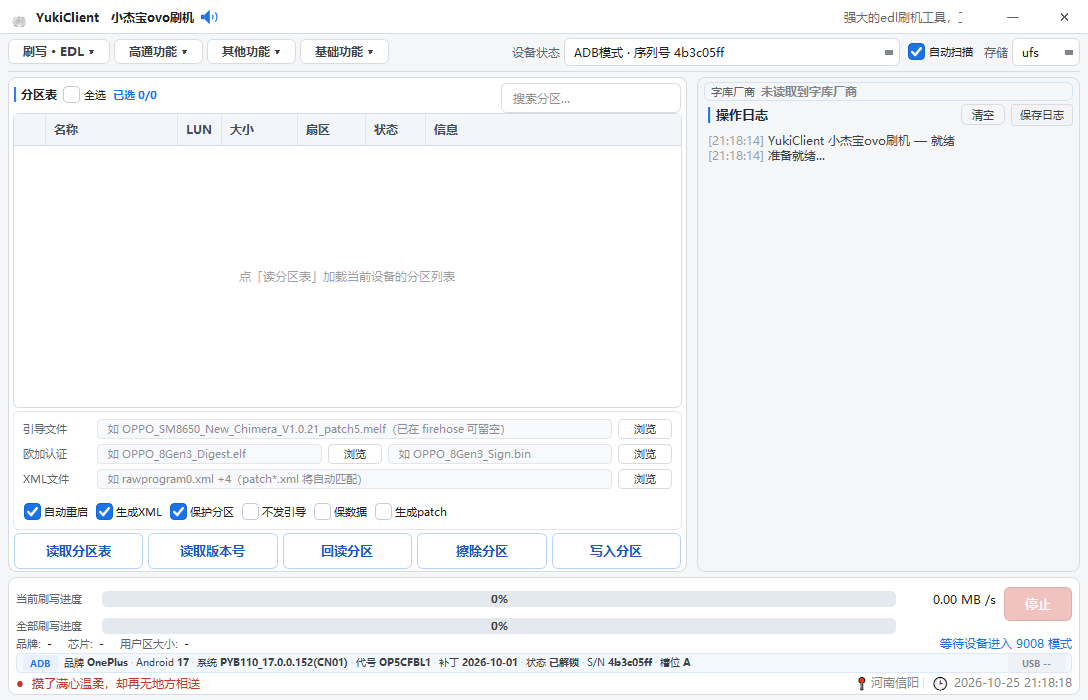Click the clock icon in status bar
The image size is (1088, 700).
[x=940, y=684]
